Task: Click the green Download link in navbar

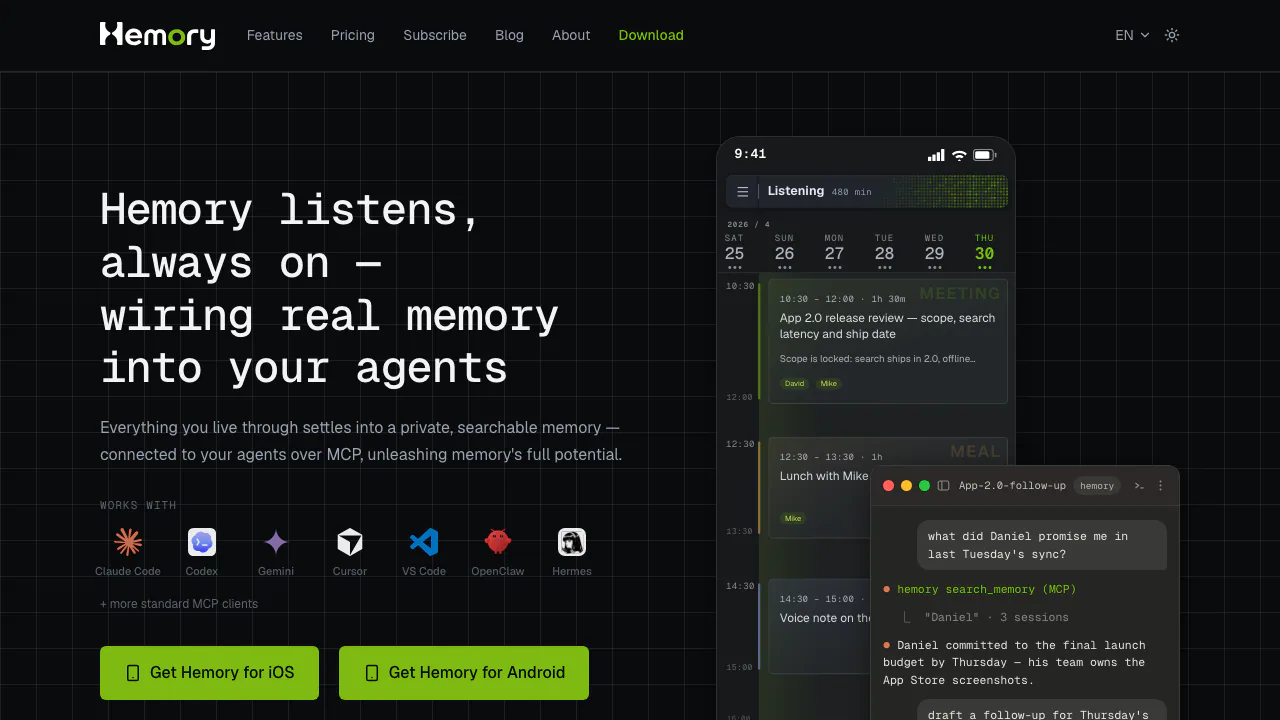Action: (x=651, y=35)
